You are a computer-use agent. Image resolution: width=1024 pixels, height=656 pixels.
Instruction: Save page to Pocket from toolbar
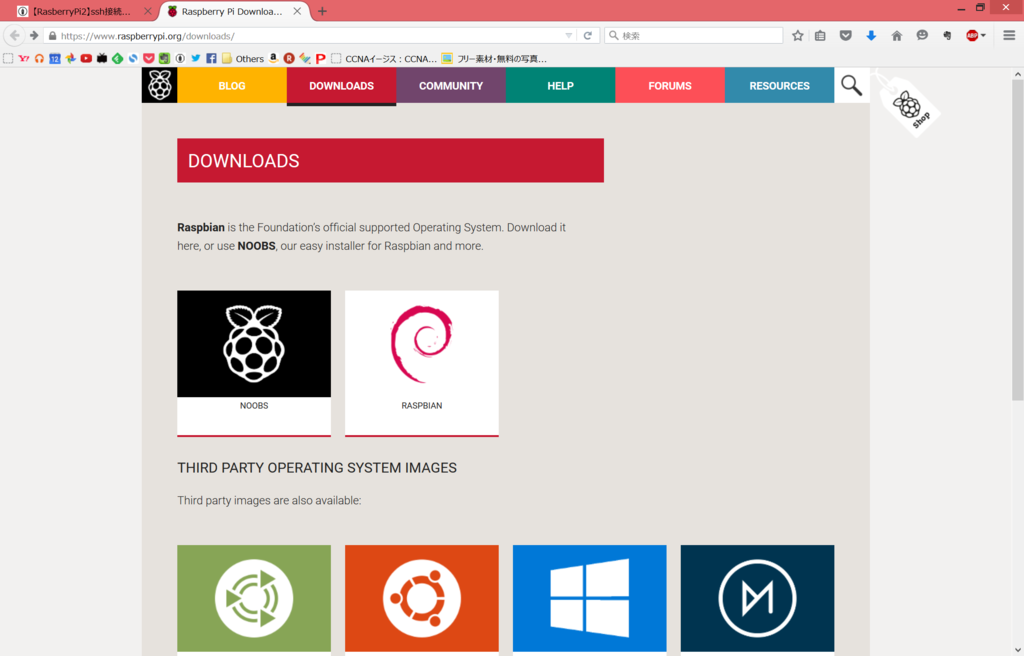(x=846, y=35)
